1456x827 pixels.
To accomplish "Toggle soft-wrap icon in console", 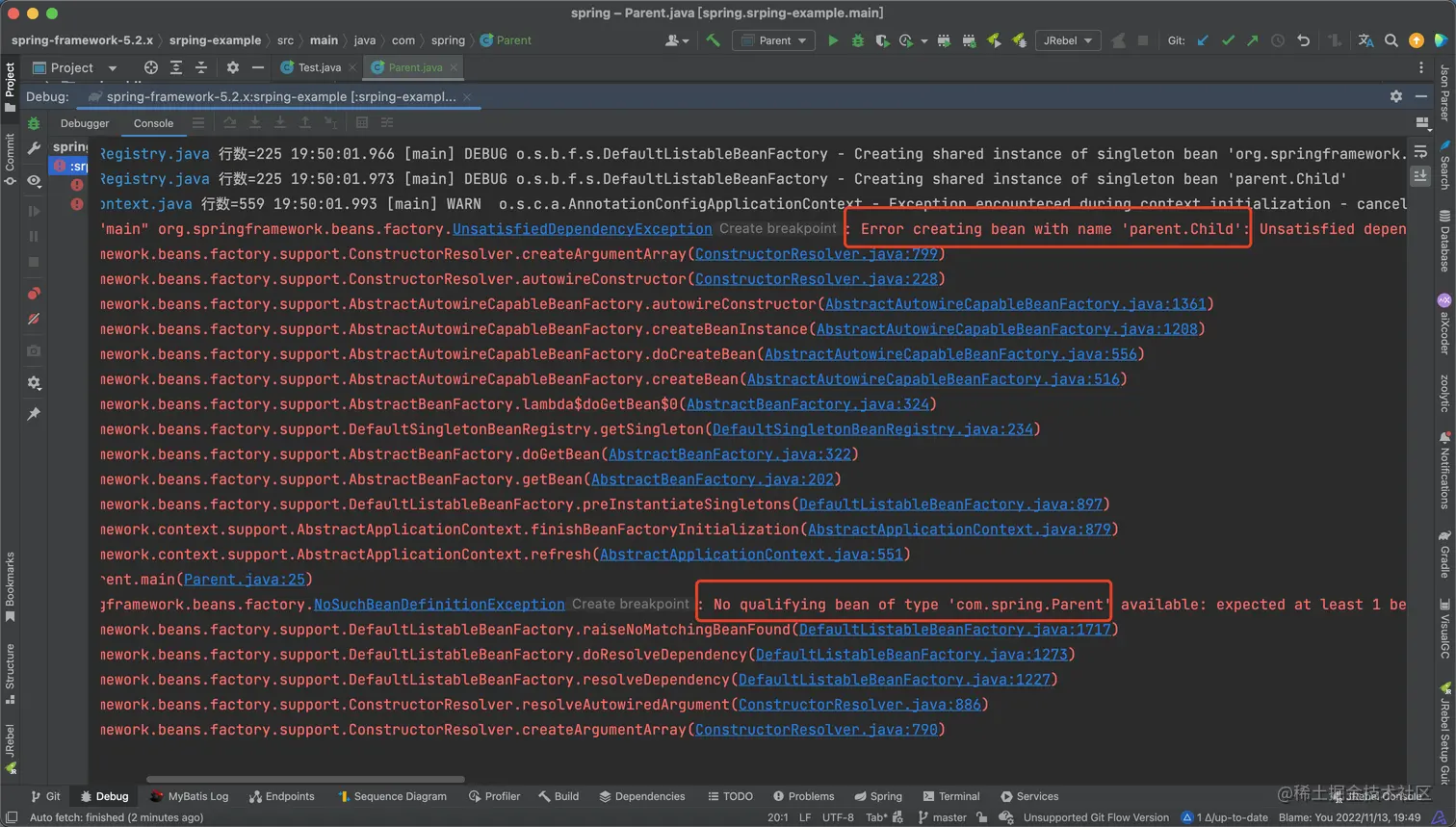I will 1420,151.
